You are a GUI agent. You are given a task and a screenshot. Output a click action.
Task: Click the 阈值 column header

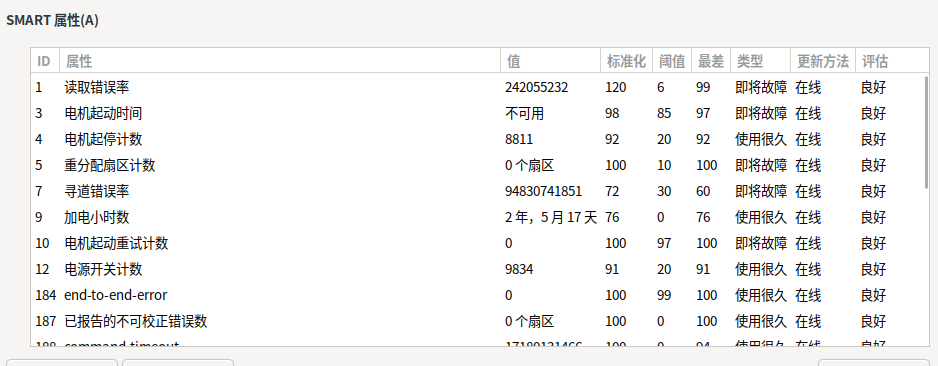(672, 61)
